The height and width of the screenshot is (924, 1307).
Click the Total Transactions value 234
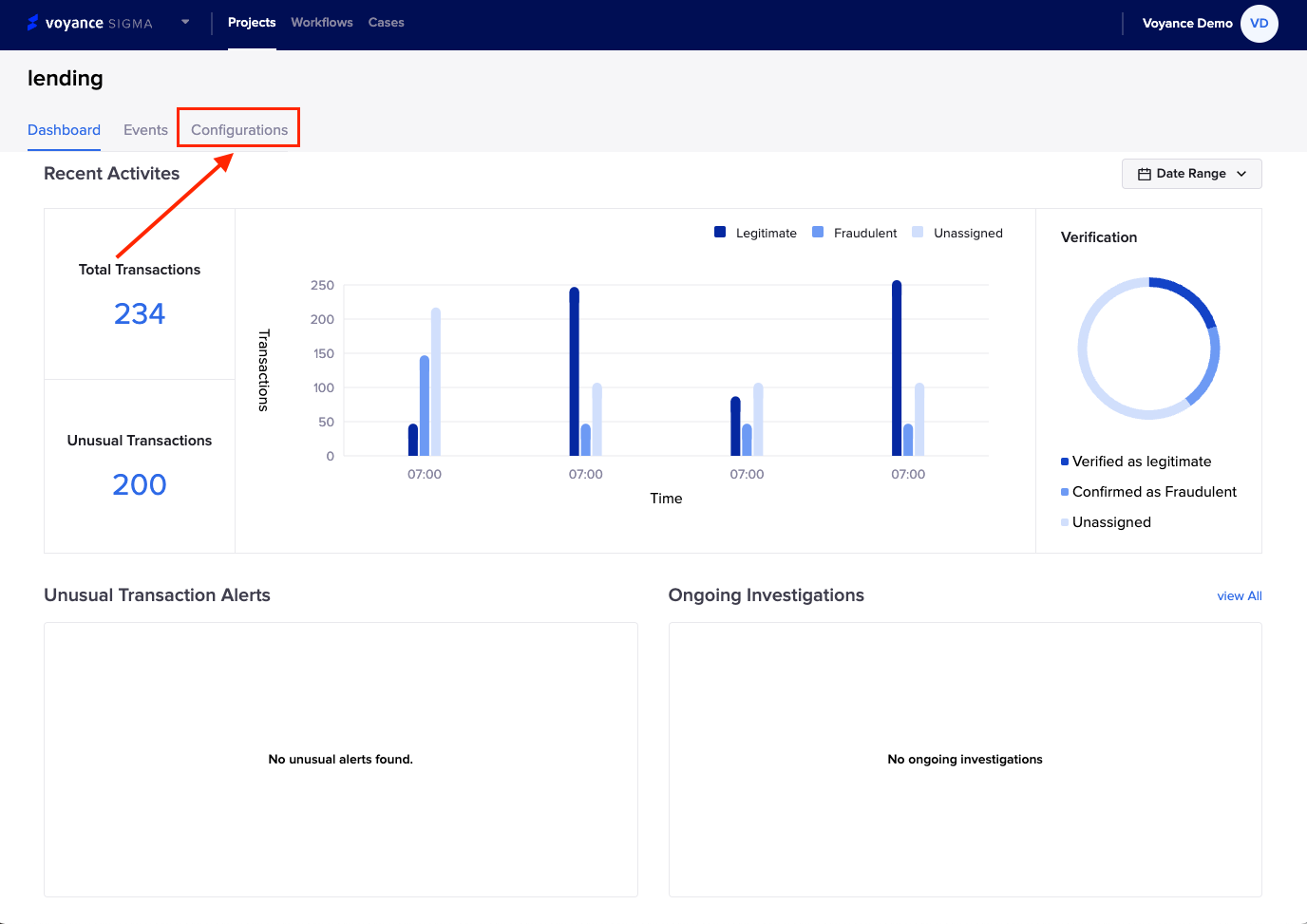(140, 313)
